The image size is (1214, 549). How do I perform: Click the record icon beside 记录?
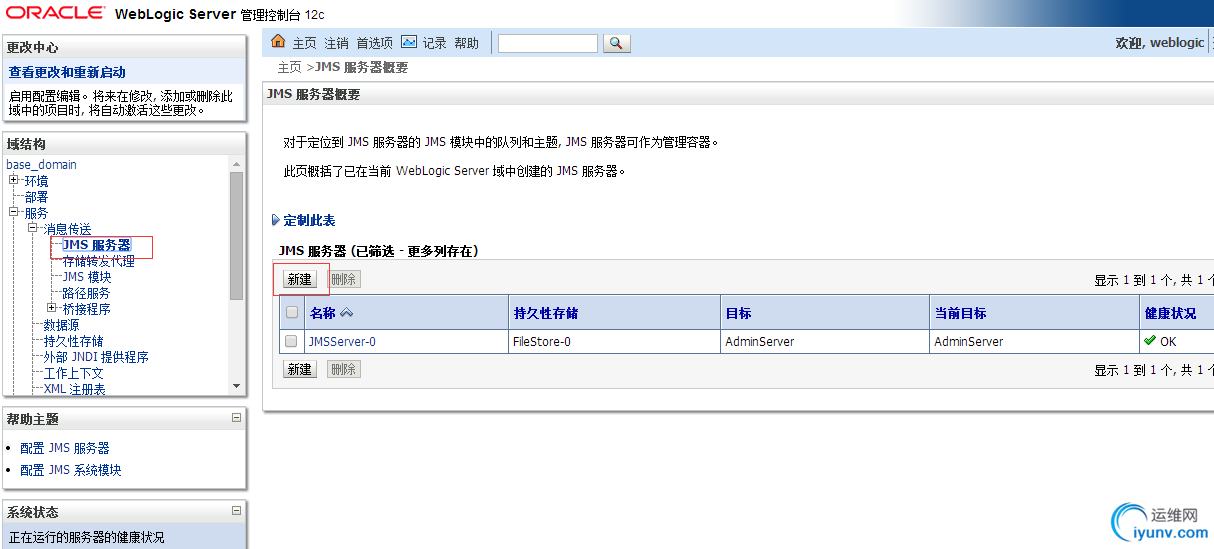(409, 42)
